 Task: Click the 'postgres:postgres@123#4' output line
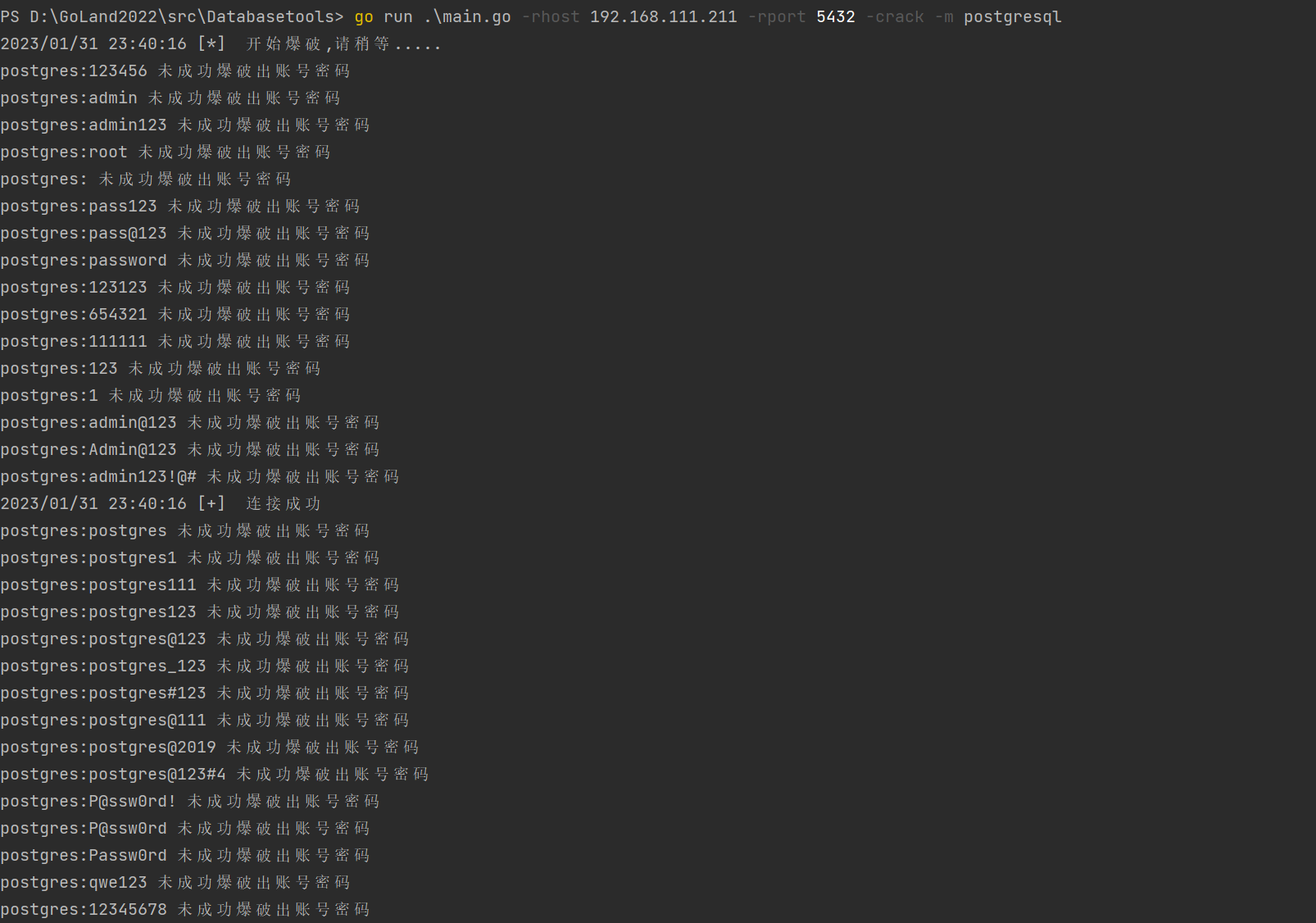215,774
